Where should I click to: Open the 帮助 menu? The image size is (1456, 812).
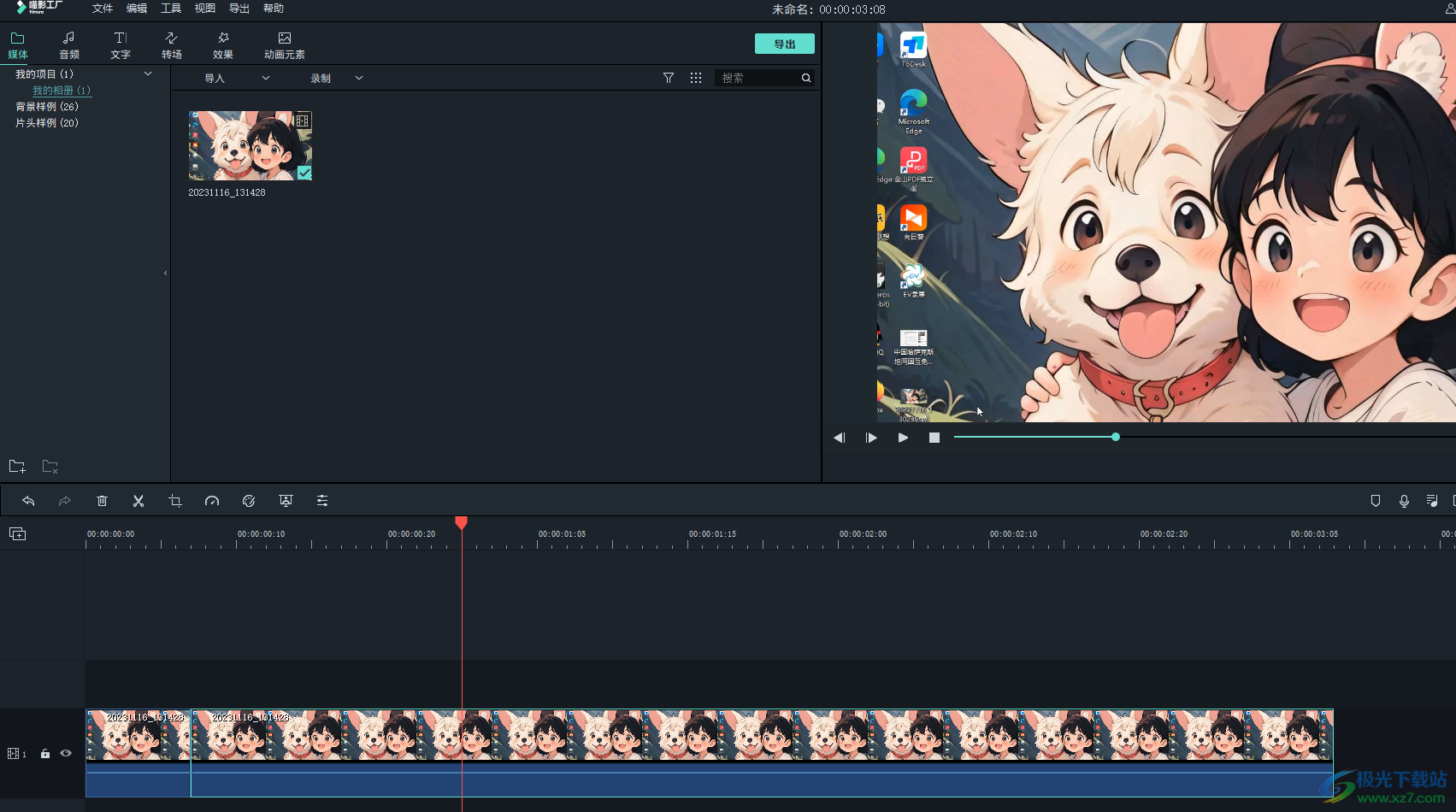(x=274, y=9)
